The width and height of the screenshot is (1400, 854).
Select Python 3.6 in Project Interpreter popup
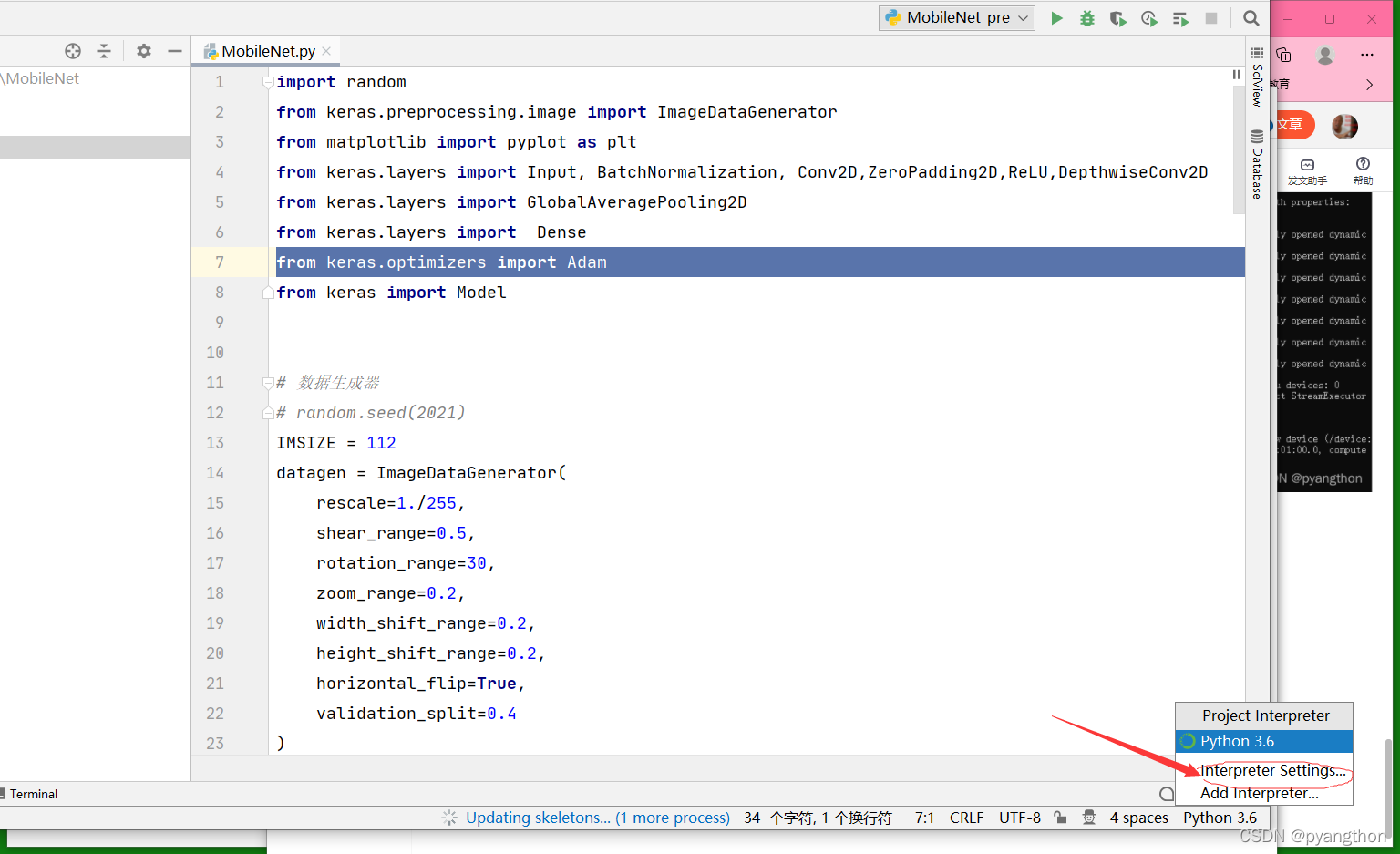tap(1264, 741)
